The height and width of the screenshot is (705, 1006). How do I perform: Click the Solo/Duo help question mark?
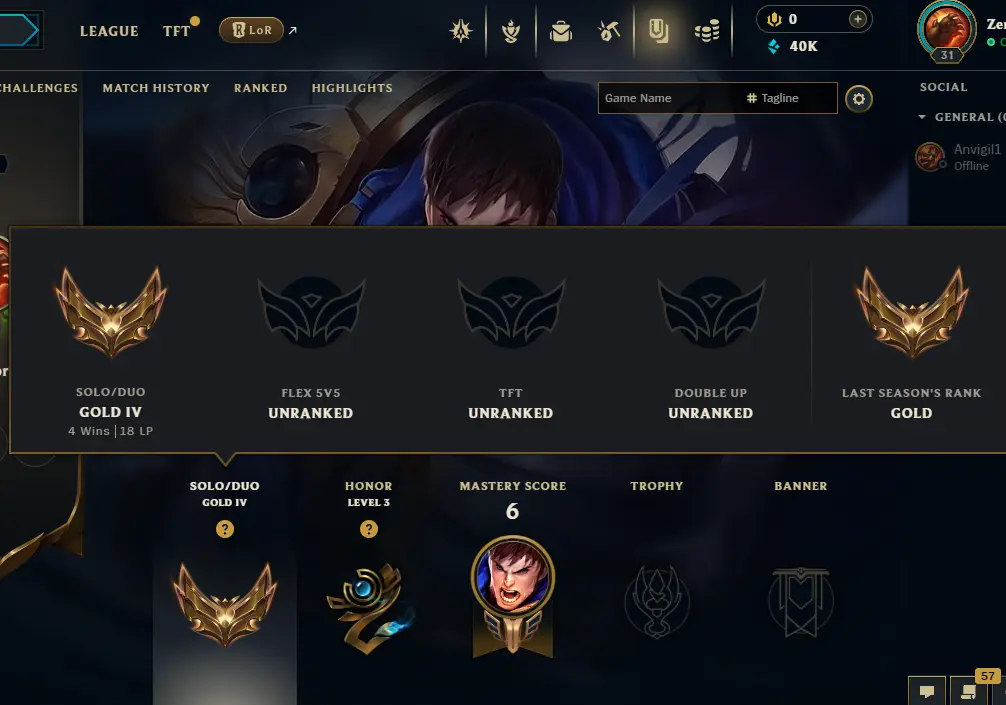pos(225,529)
